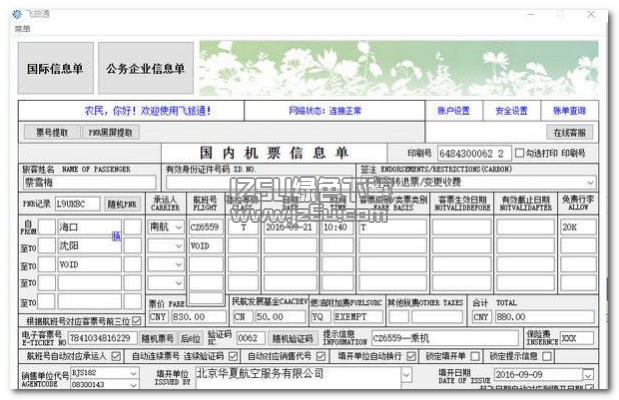This screenshot has width=619, height=400.
Task: Click the insurance field XXX
Action: click(577, 338)
